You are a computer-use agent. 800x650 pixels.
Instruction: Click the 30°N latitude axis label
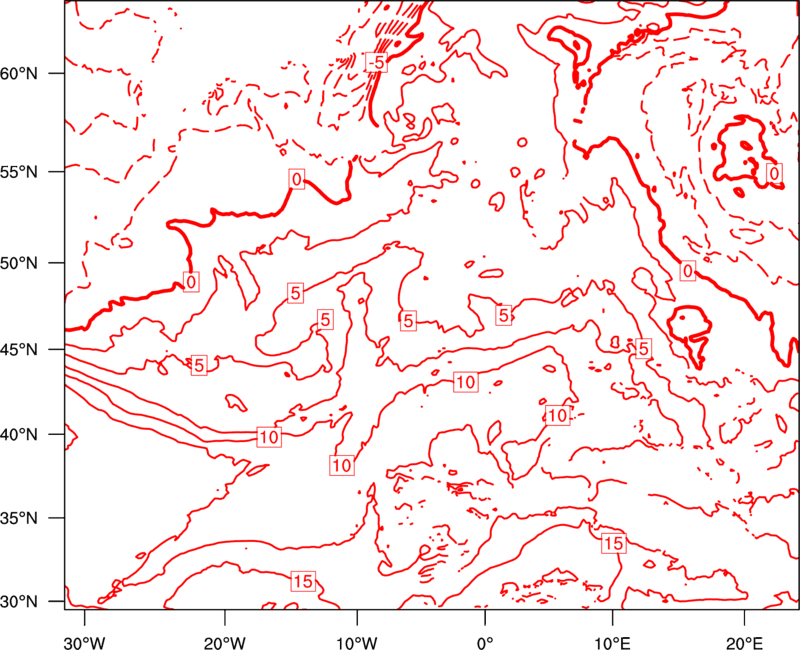[x=19, y=601]
